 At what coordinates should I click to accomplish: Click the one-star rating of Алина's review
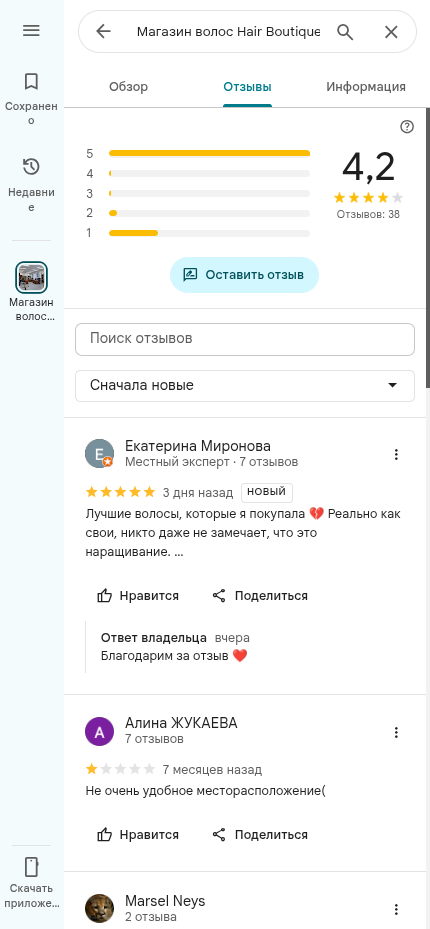pos(120,770)
